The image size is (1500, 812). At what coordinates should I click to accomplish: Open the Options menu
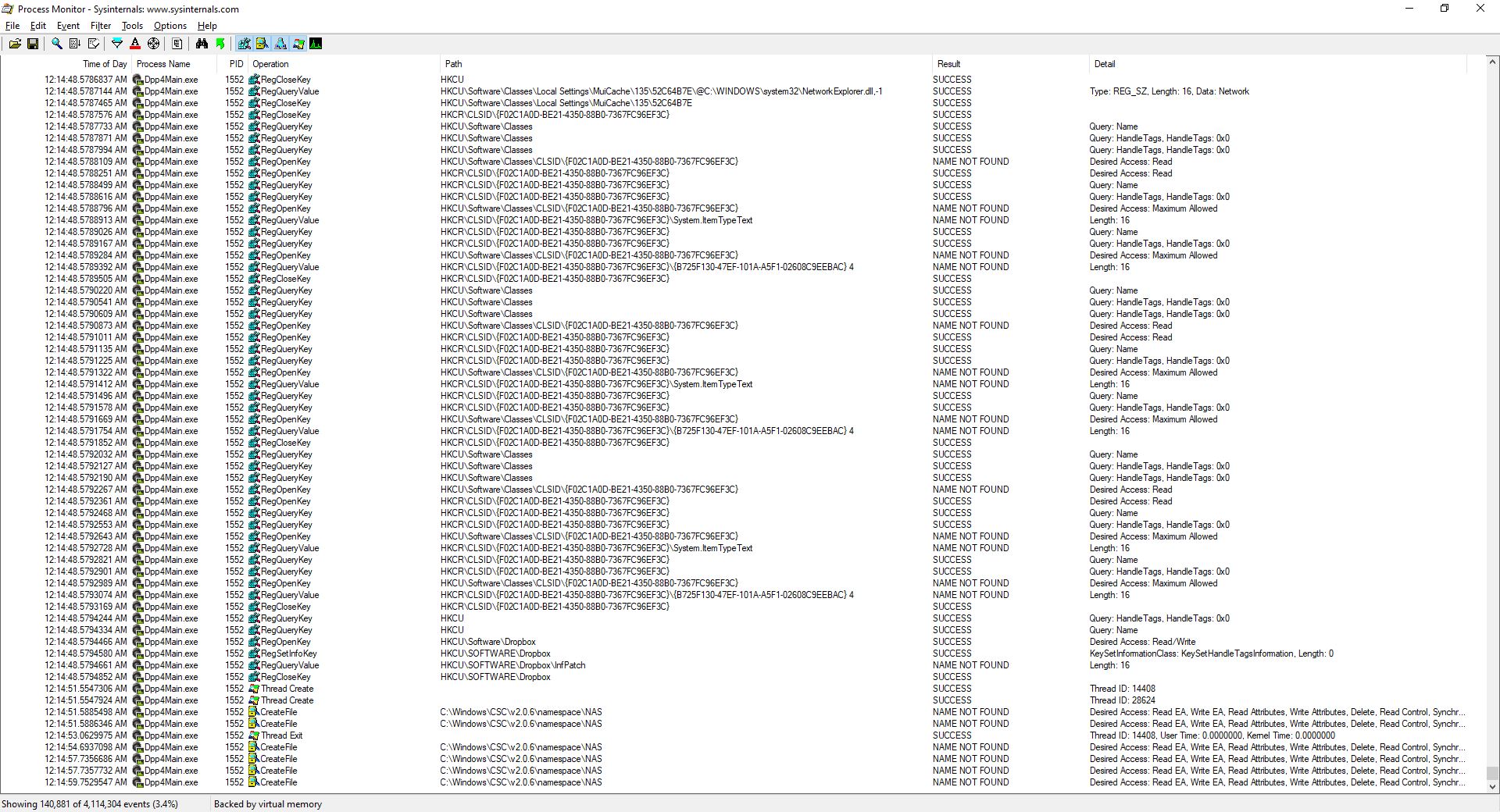(170, 26)
